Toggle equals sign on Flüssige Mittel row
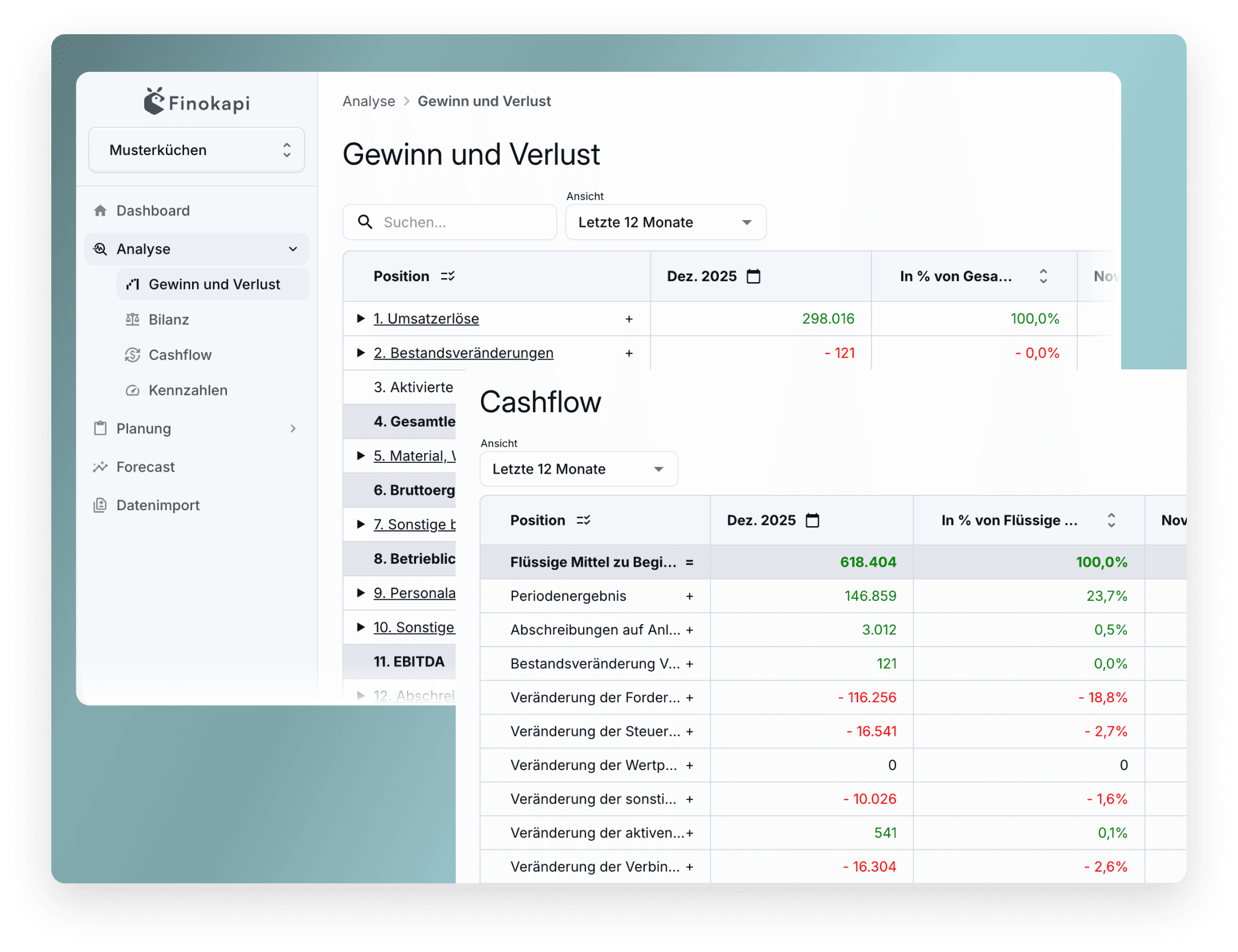The height and width of the screenshot is (952, 1238). coord(689,563)
